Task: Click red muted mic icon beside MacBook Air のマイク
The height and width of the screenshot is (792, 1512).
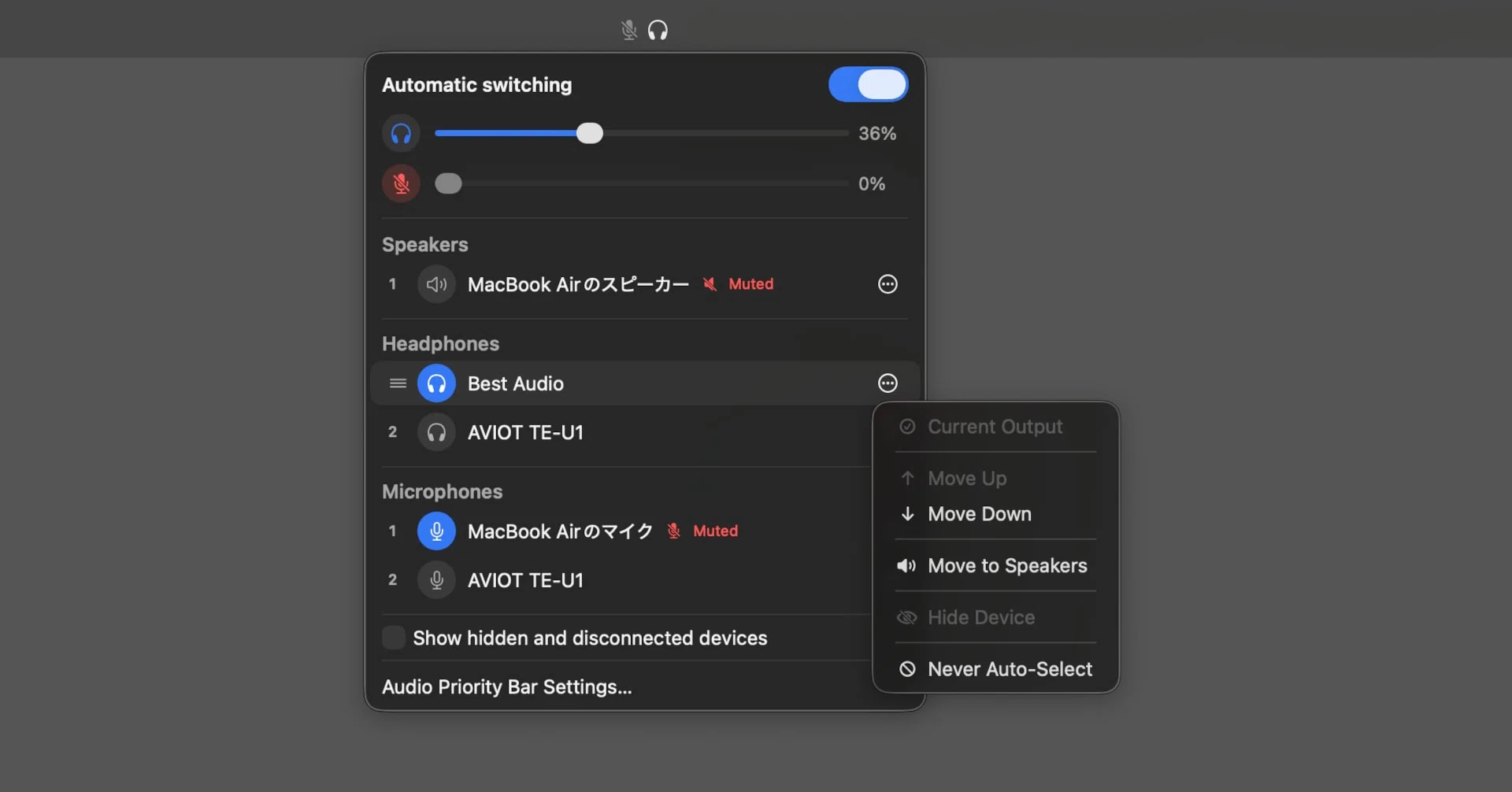Action: 674,531
